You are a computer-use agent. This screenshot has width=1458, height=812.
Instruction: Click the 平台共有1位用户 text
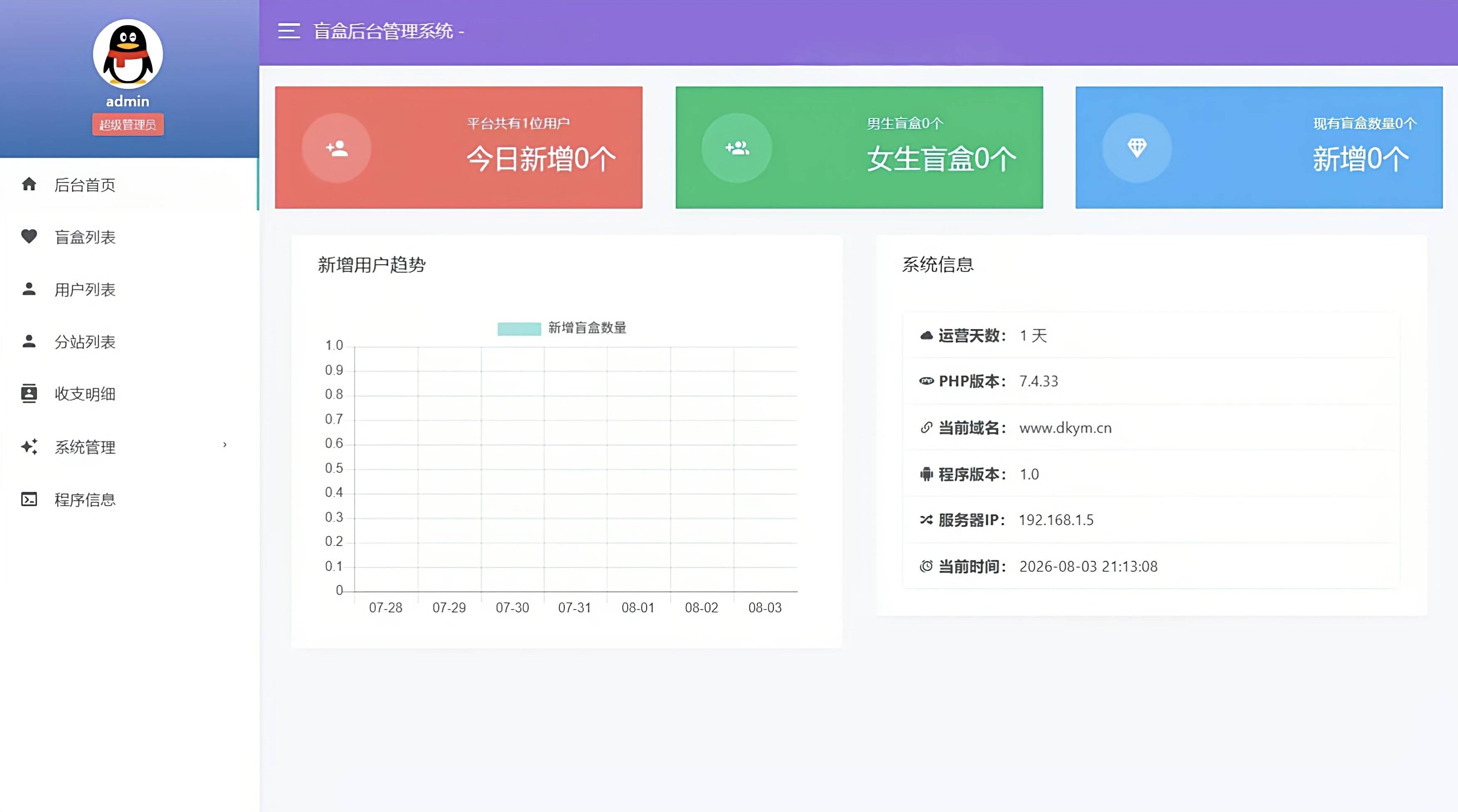click(x=518, y=124)
